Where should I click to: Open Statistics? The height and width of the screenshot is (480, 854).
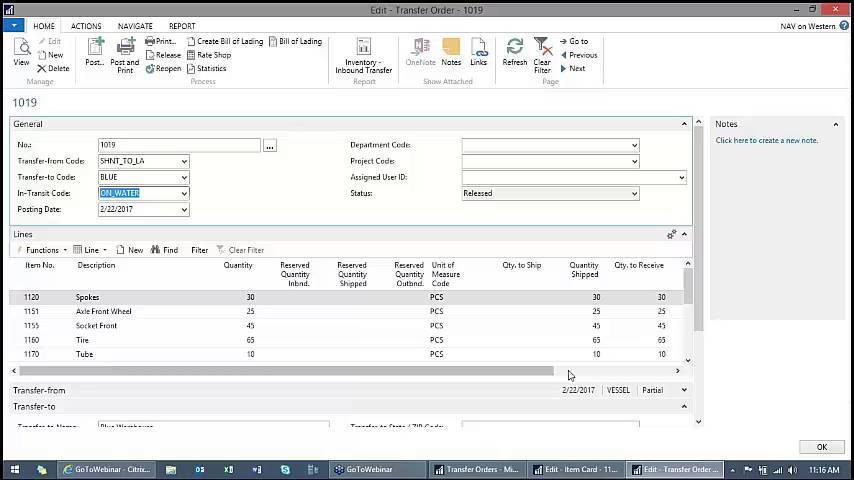click(x=206, y=69)
